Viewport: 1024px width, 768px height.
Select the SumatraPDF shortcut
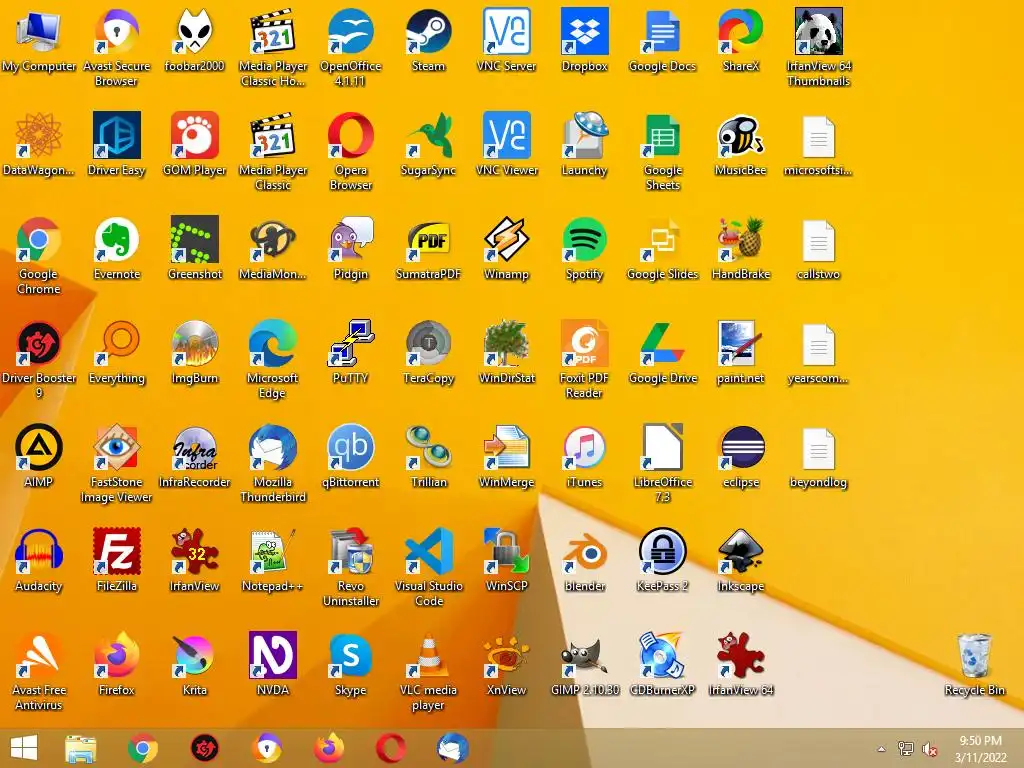[x=428, y=240]
